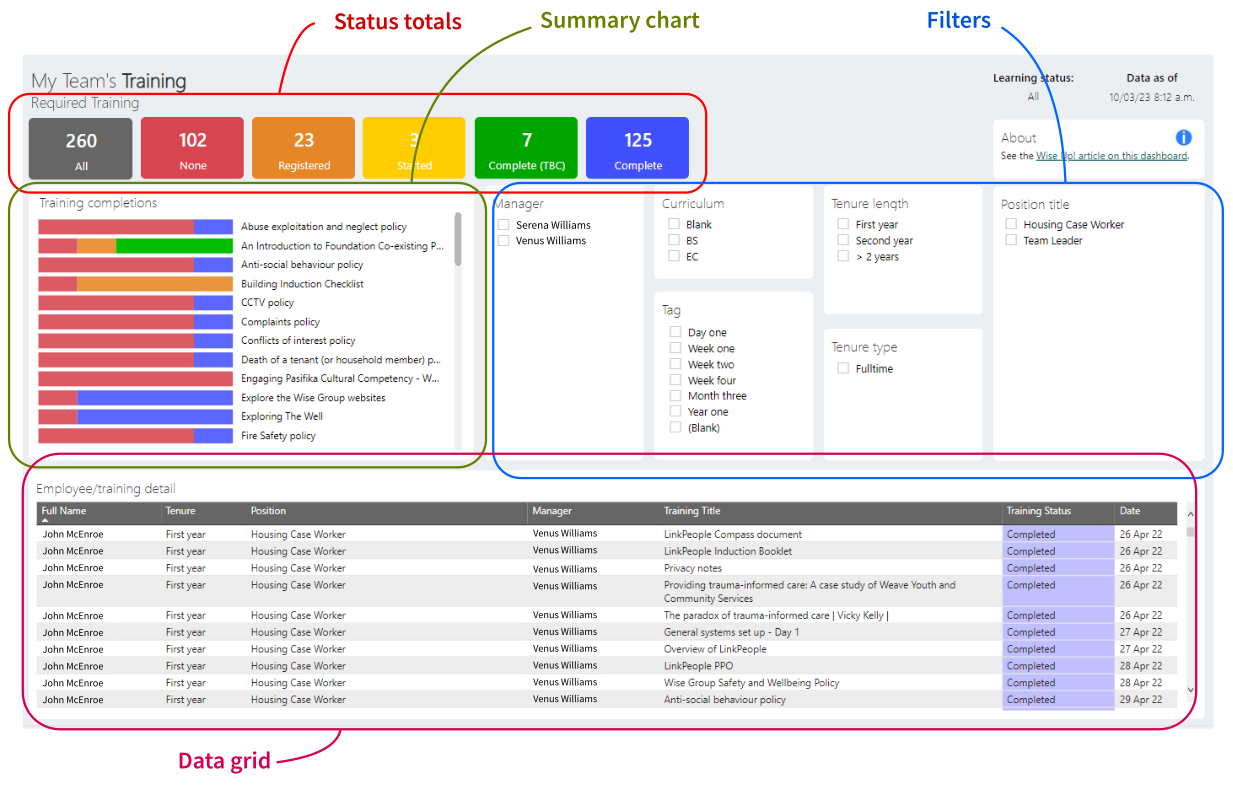Click up arrow on data grid scrollbar
This screenshot has width=1233, height=789.
(1190, 515)
